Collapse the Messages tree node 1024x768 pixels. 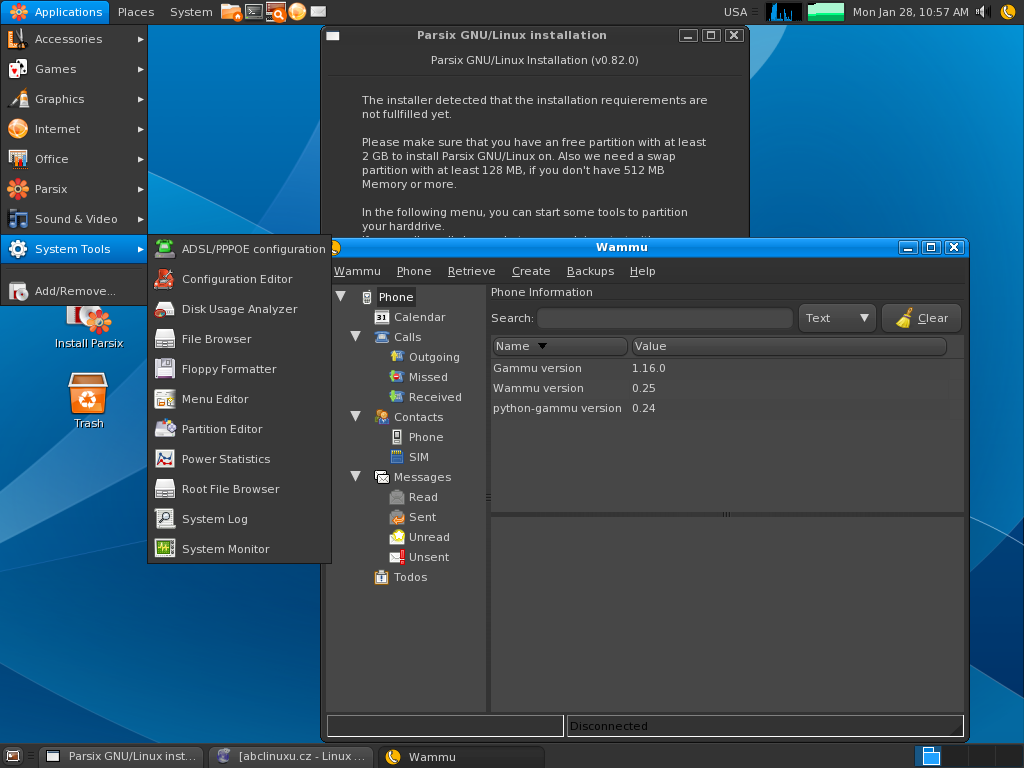pos(355,477)
